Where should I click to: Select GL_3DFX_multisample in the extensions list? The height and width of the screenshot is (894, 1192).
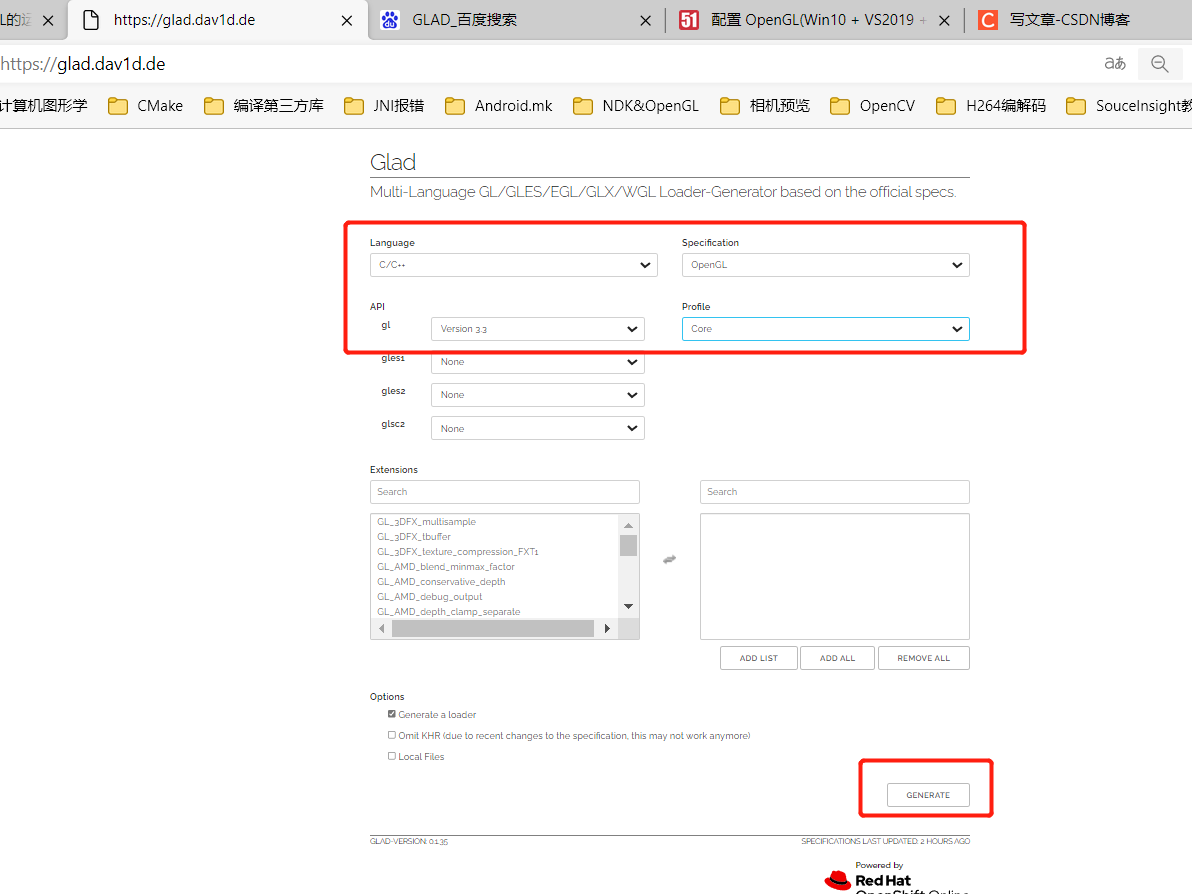[x=426, y=522]
